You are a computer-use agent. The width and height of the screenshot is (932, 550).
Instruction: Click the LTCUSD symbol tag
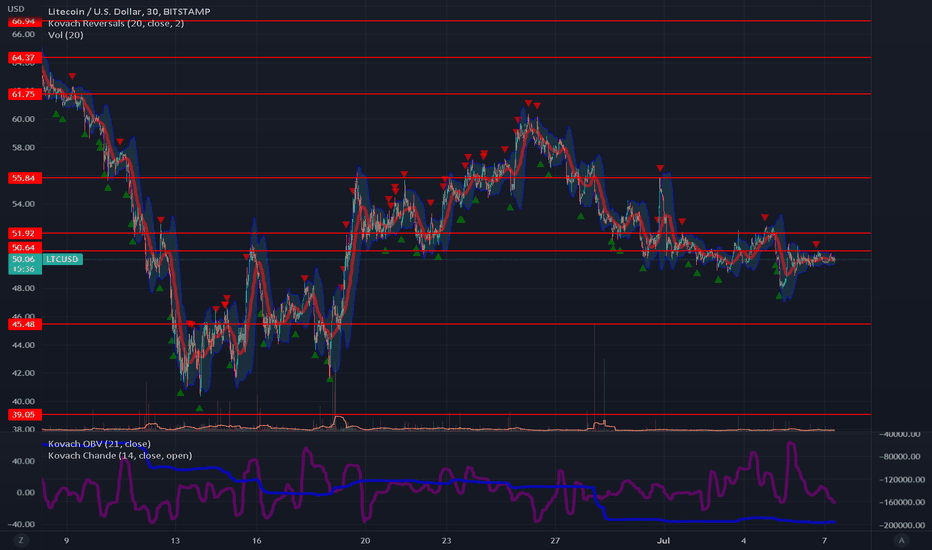62,259
